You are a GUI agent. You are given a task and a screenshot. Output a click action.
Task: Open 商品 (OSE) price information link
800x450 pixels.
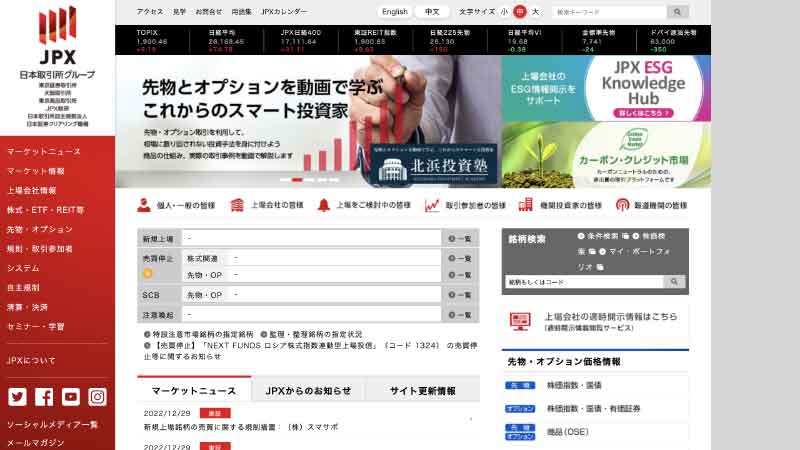click(567, 432)
